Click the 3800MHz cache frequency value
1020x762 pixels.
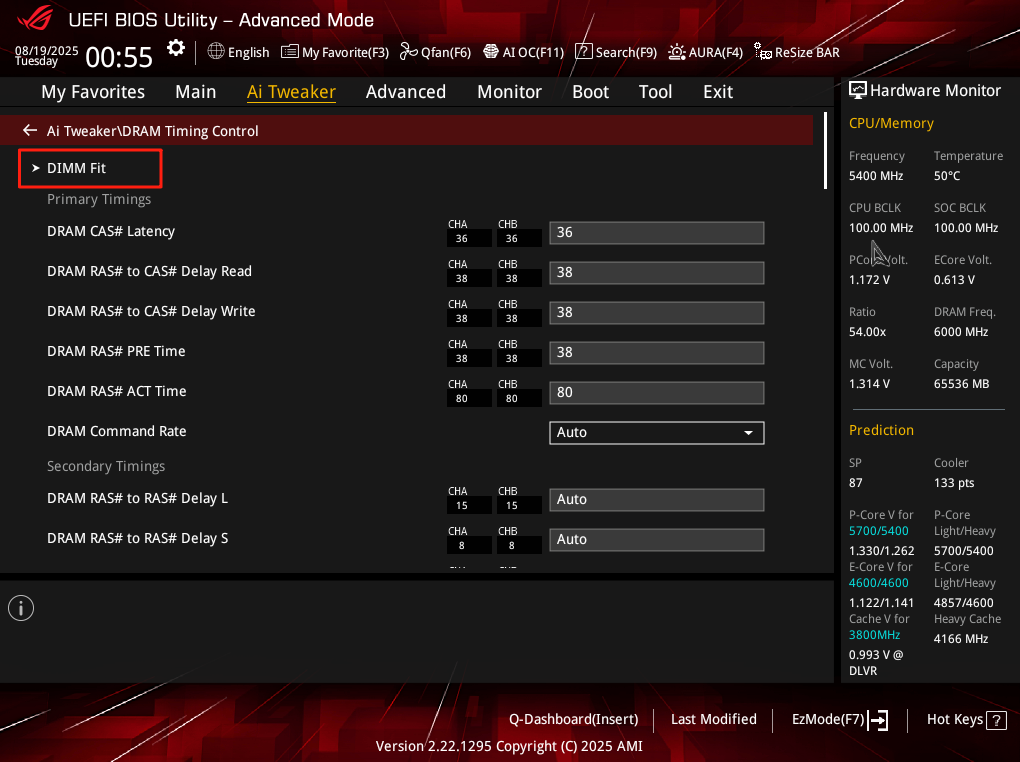point(874,635)
